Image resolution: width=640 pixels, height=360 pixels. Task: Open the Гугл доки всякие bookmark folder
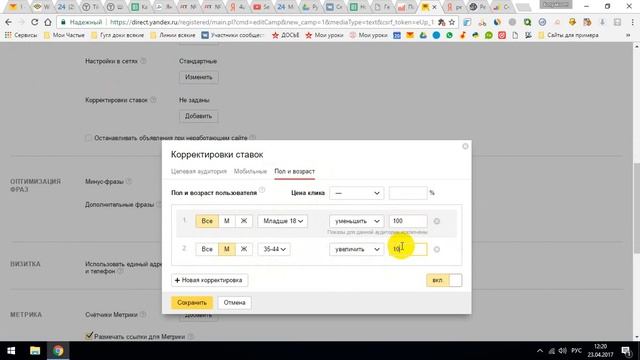coord(118,36)
